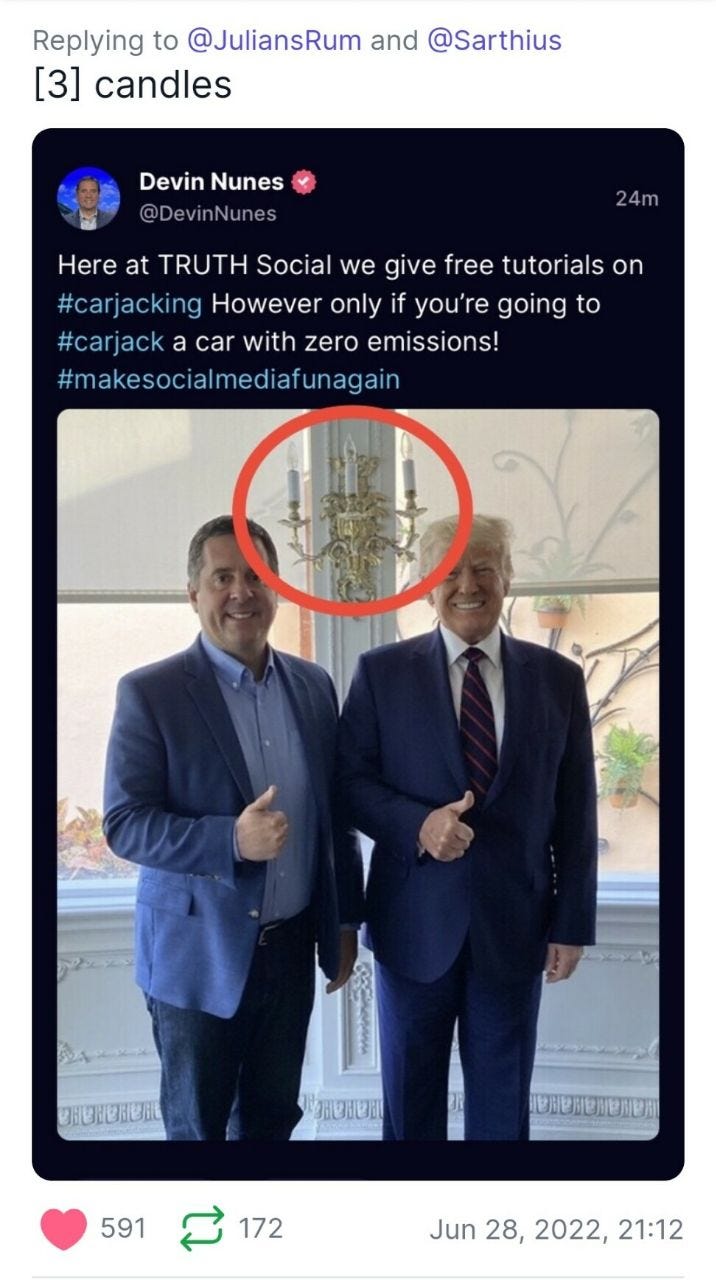Viewport: 716px width, 1280px height.
Task: View the 591 likes count
Action: pyautogui.click(x=124, y=1228)
